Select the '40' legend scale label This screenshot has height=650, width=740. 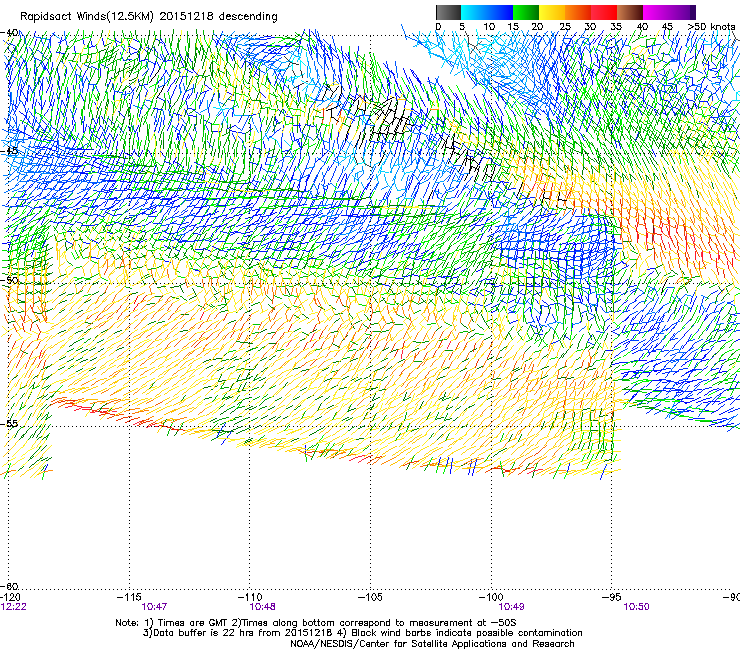pos(642,27)
